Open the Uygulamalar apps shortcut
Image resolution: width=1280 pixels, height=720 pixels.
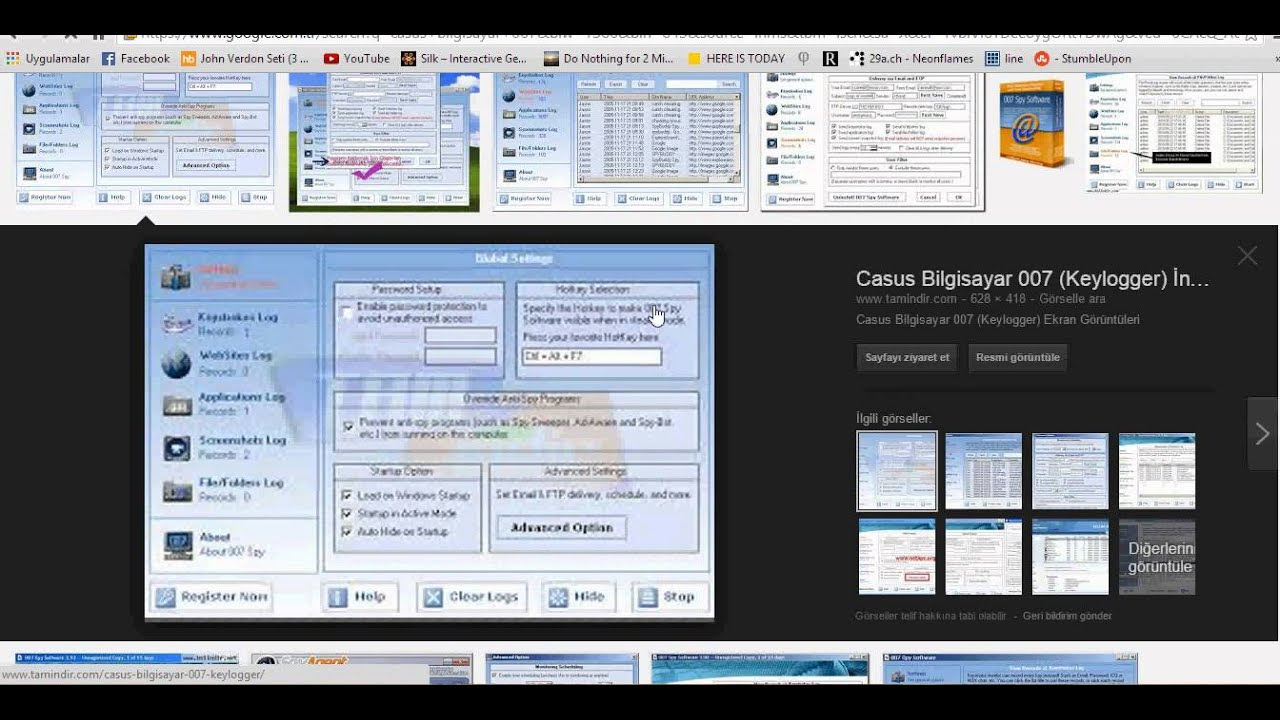point(47,59)
